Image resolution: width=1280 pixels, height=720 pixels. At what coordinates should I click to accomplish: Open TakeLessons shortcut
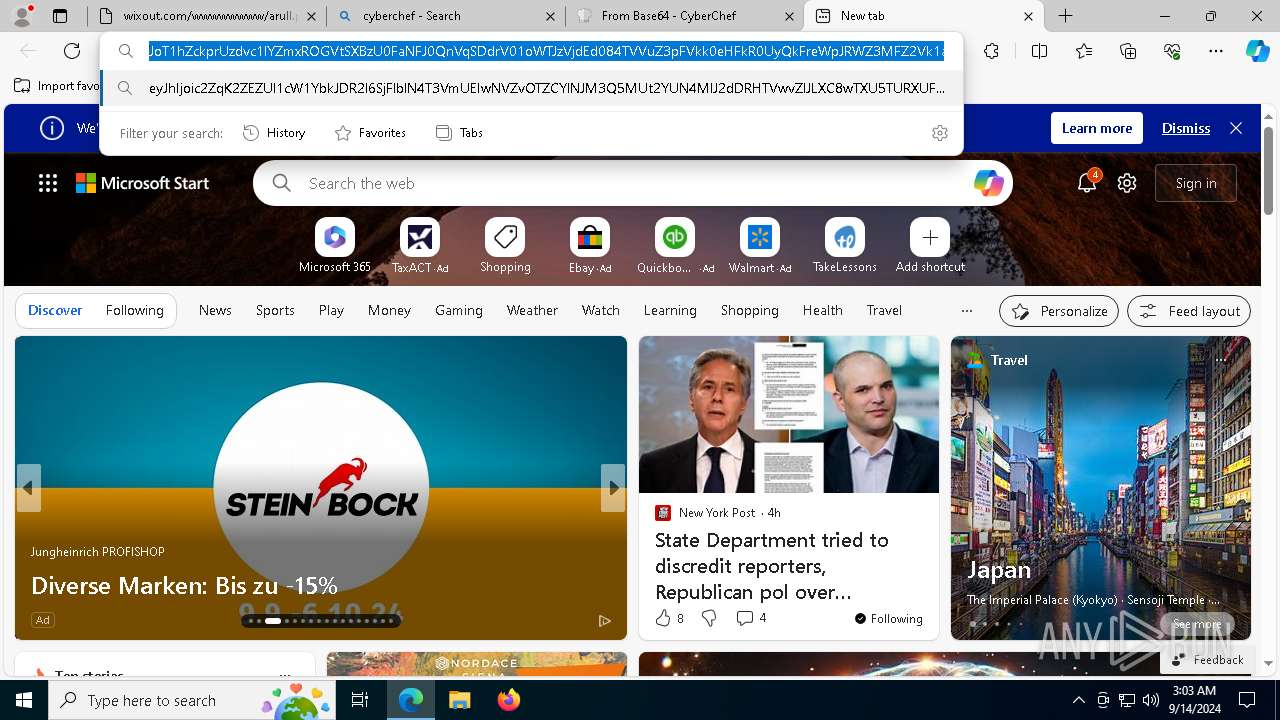point(845,246)
